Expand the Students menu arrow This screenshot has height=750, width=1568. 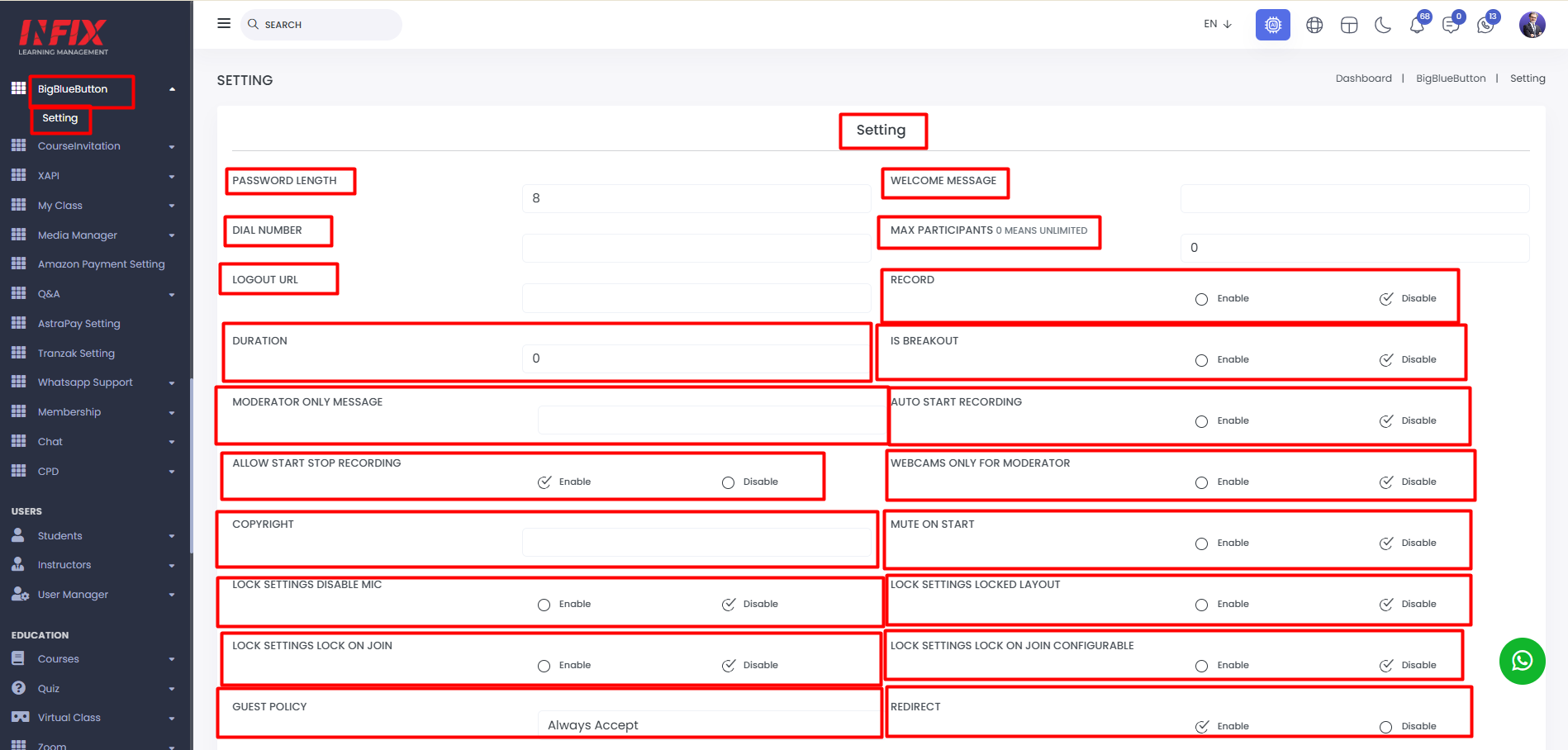click(x=172, y=536)
